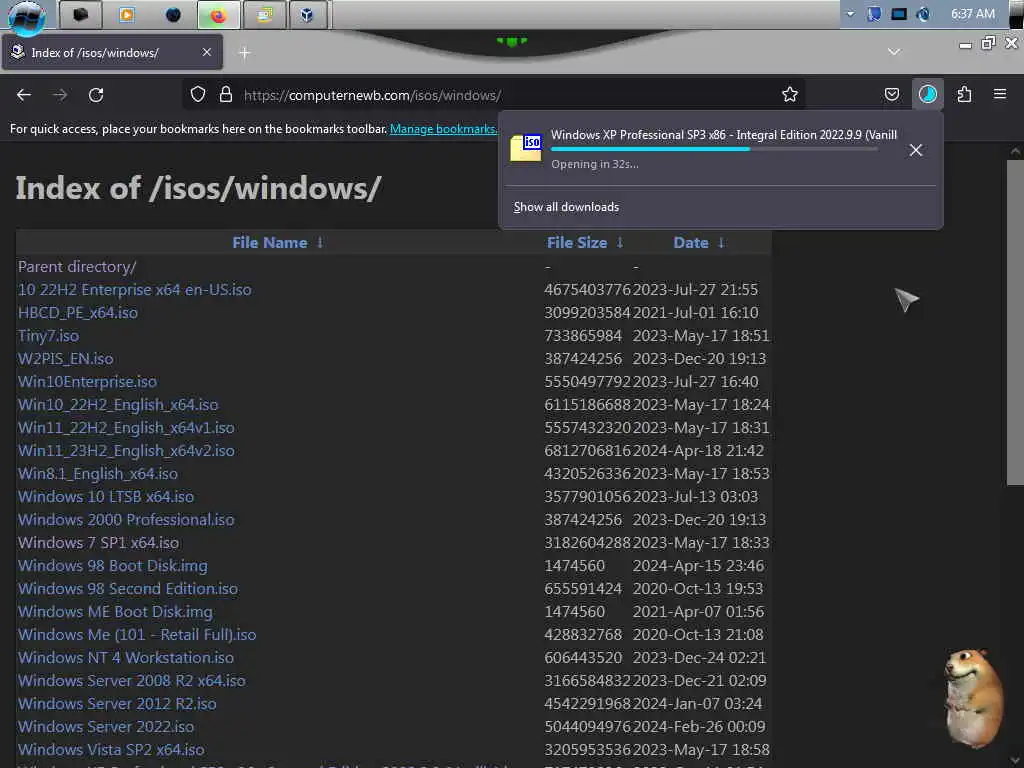This screenshot has width=1024, height=768.
Task: Download Windows 2000 Professional.iso
Action: [x=126, y=519]
